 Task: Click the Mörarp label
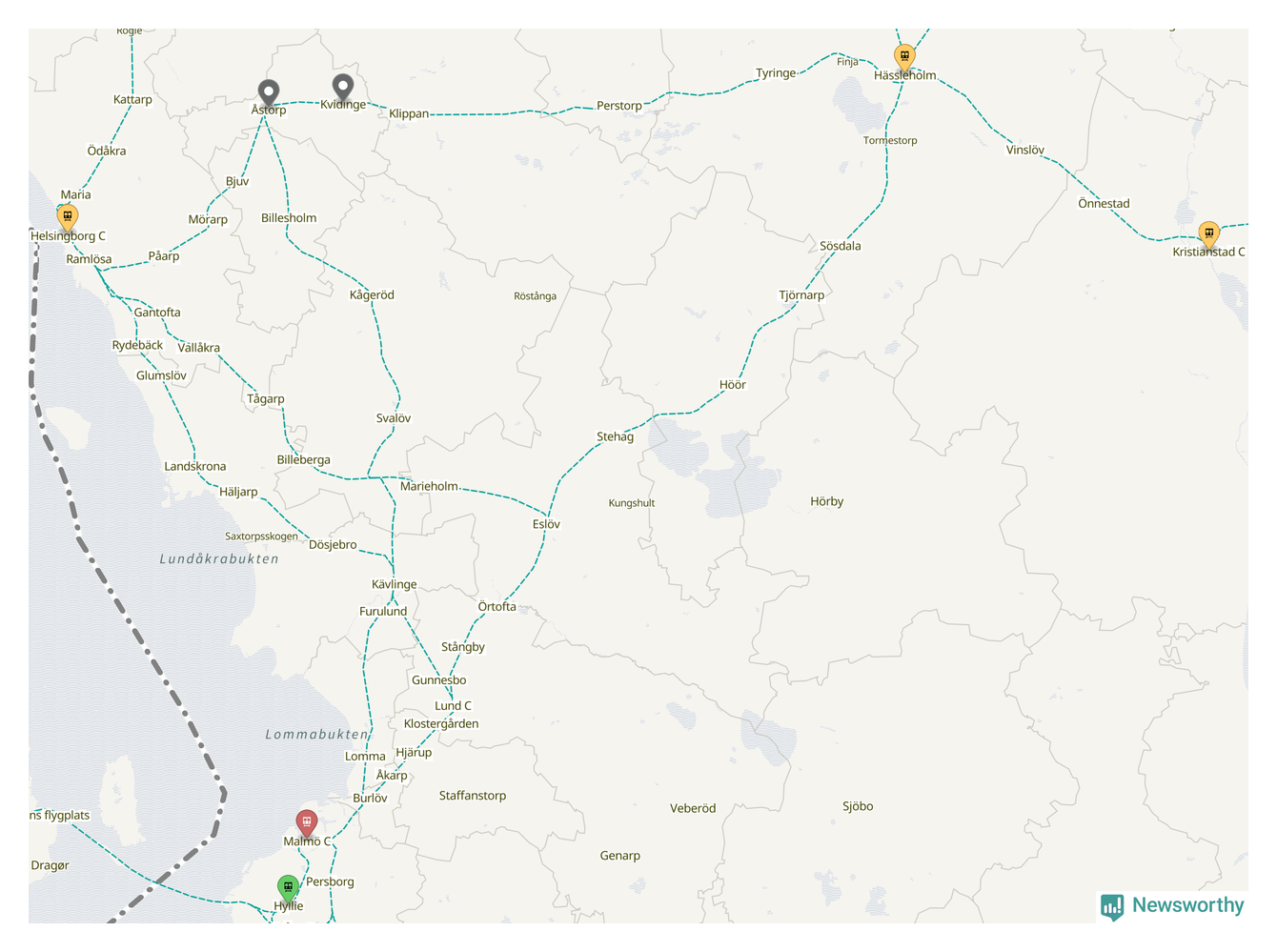point(208,220)
